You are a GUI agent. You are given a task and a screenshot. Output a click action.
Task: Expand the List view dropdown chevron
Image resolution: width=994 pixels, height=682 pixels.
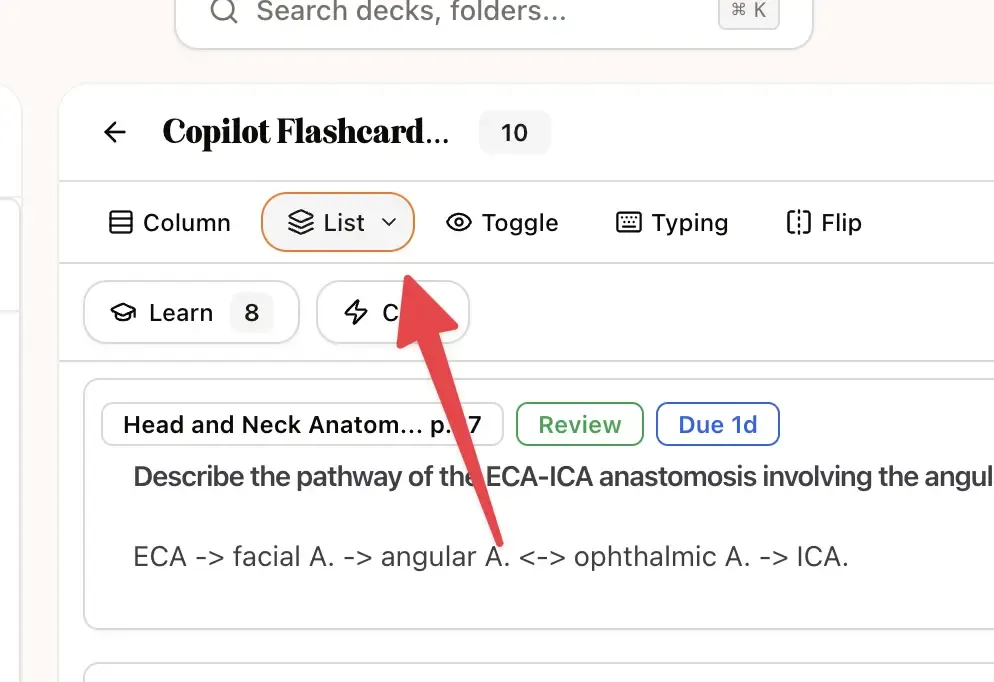tap(389, 222)
